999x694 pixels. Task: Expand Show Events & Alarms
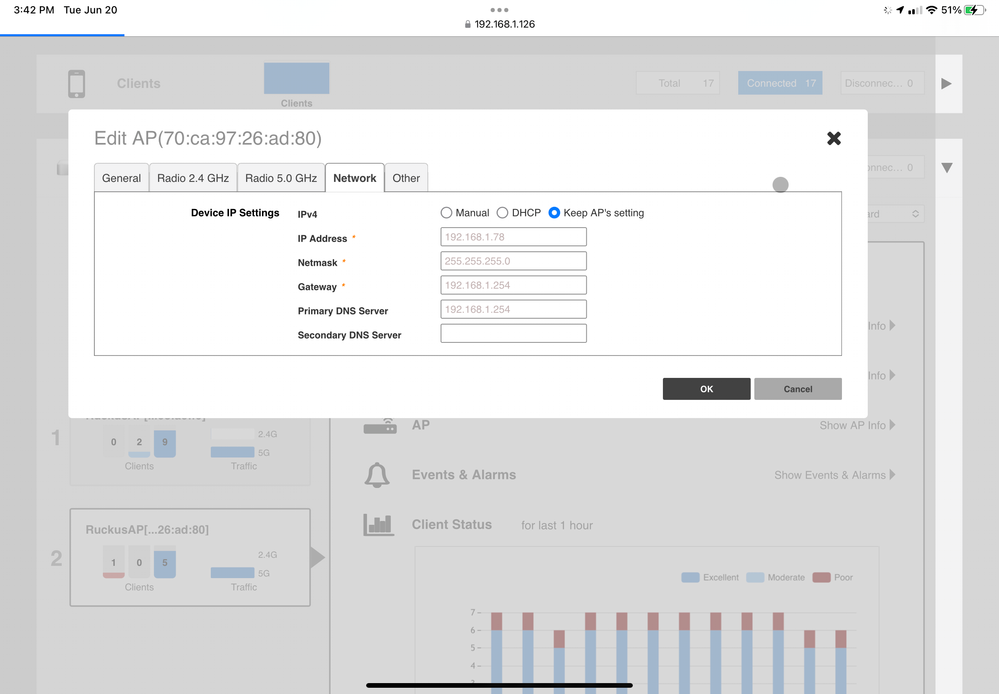834,475
